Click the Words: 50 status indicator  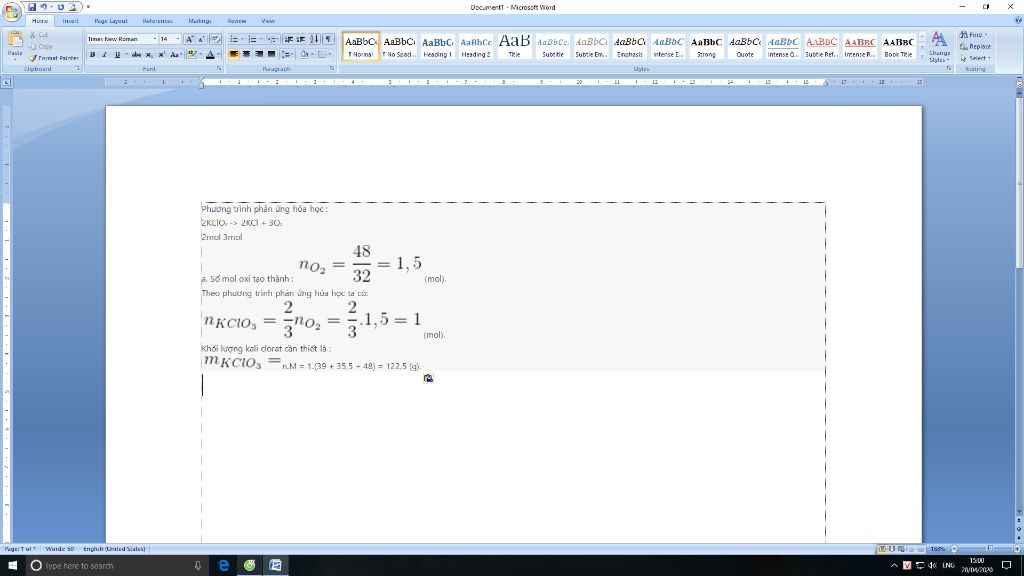coord(59,549)
